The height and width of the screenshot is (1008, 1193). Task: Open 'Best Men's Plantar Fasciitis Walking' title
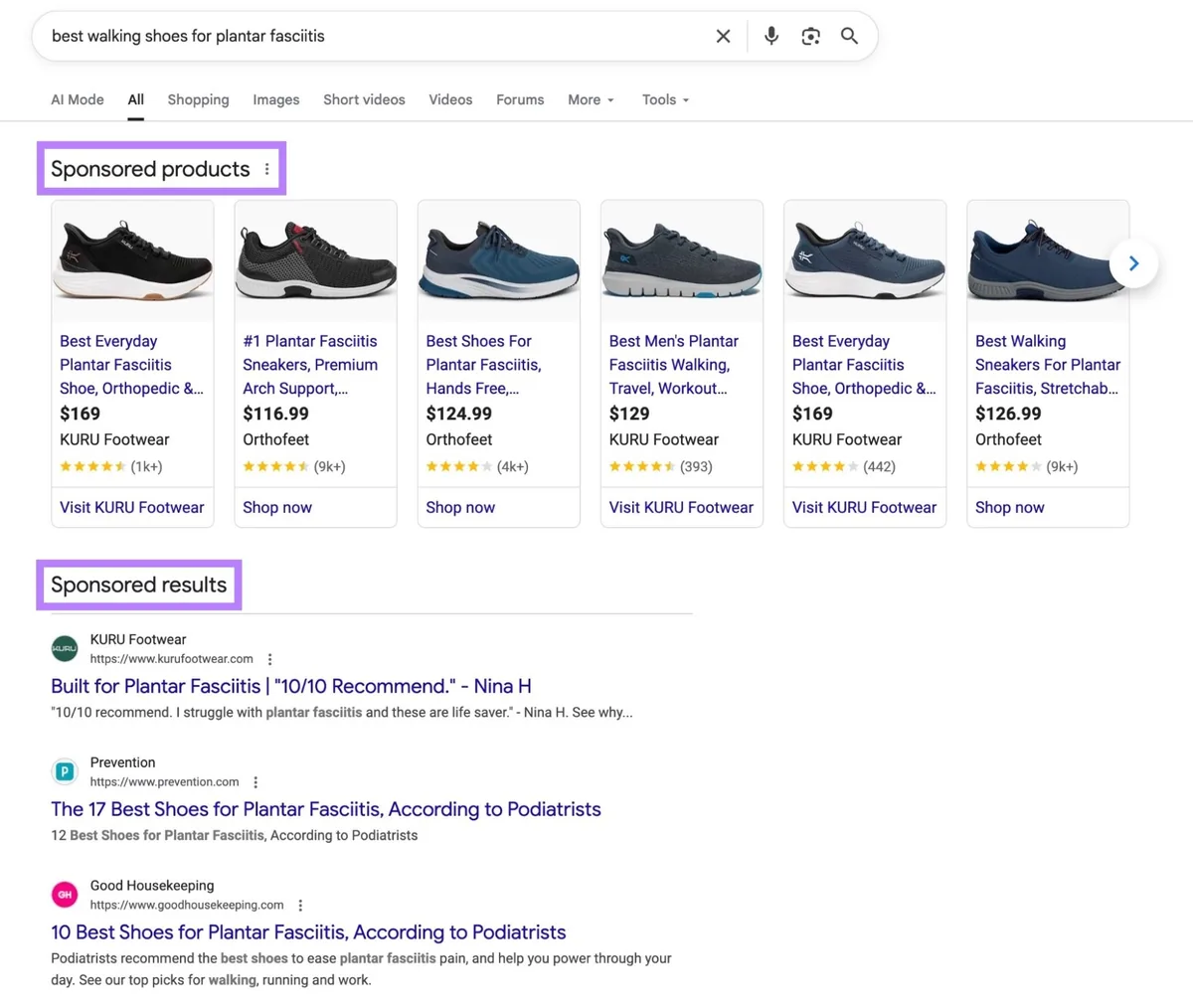pos(674,365)
